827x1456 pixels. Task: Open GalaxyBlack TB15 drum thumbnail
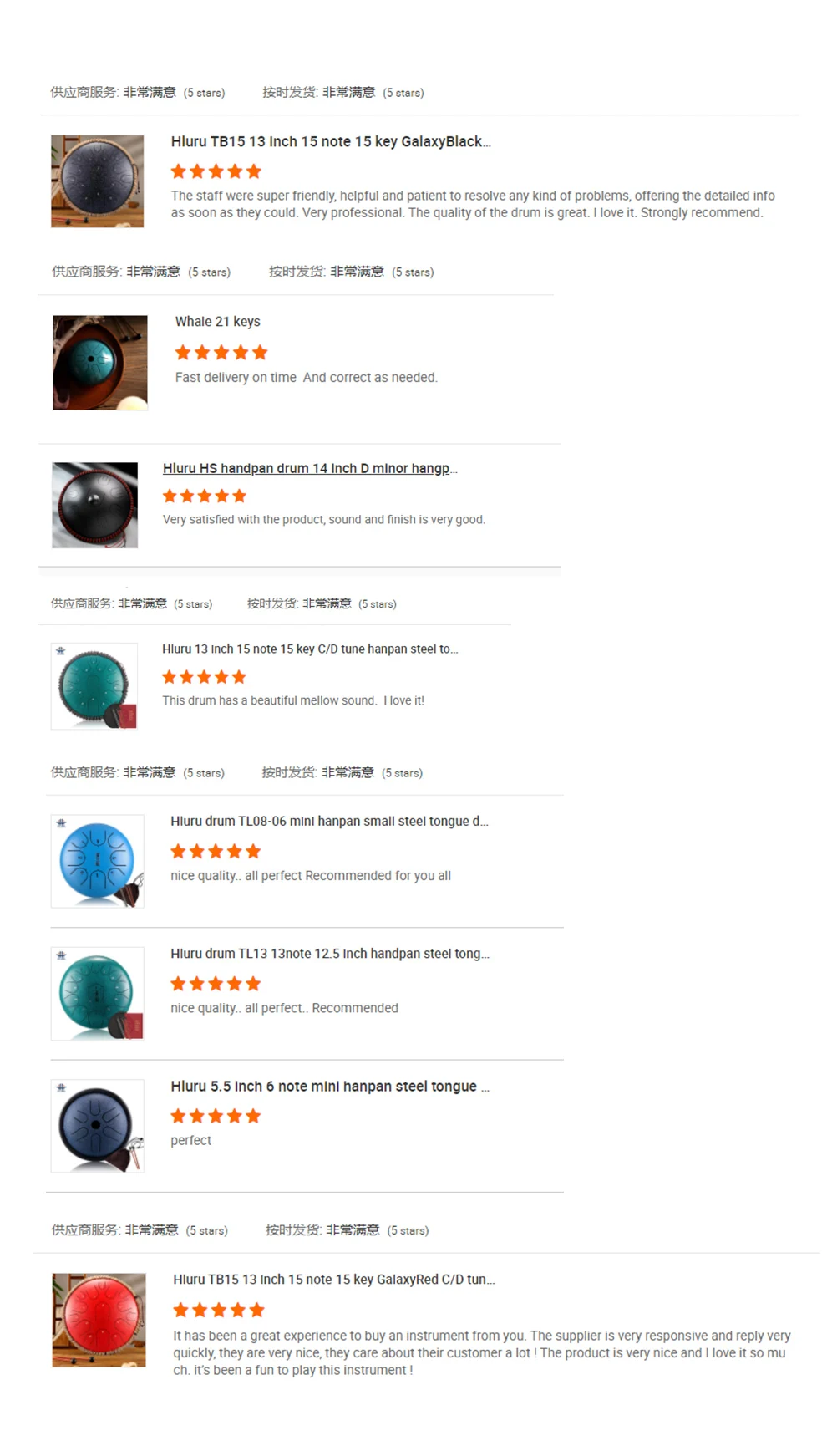(97, 181)
